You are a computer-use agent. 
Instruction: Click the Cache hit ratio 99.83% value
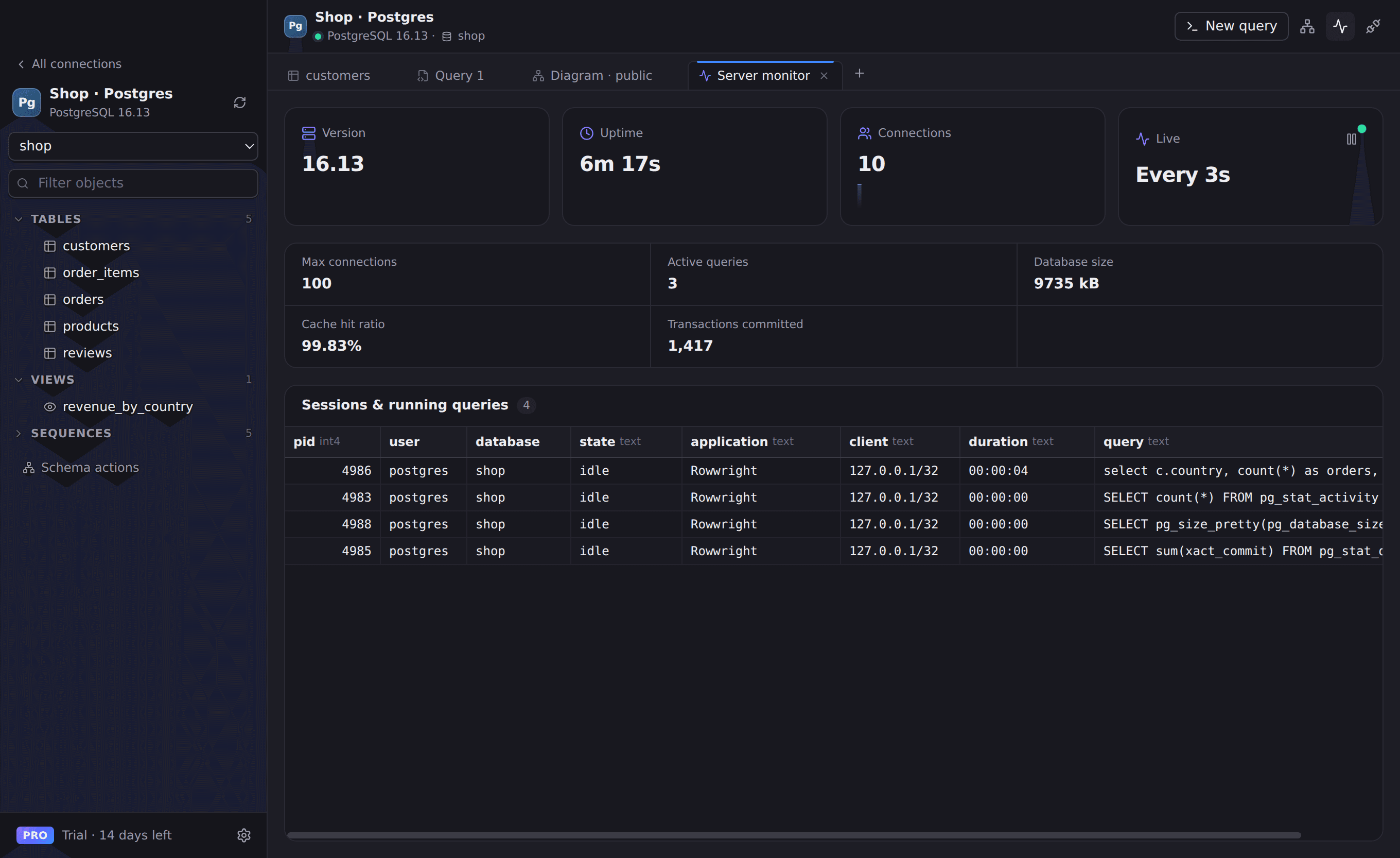331,346
